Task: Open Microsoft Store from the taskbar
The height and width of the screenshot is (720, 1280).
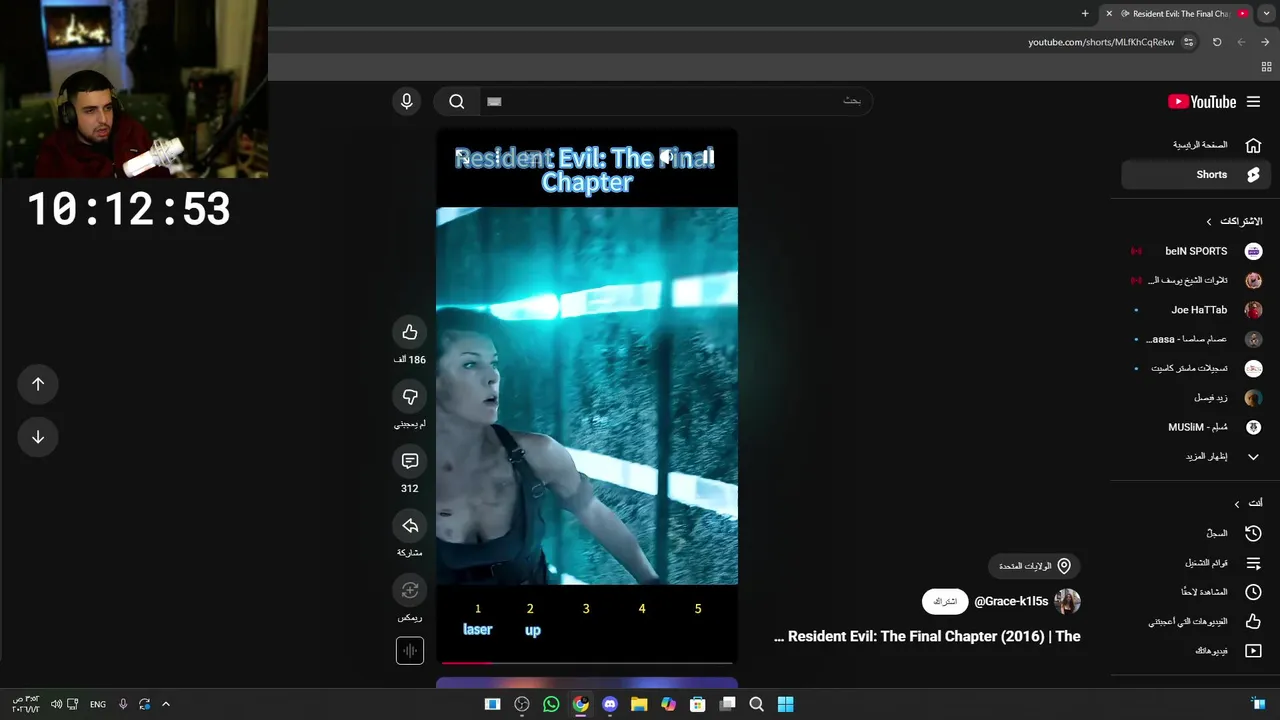Action: point(698,704)
